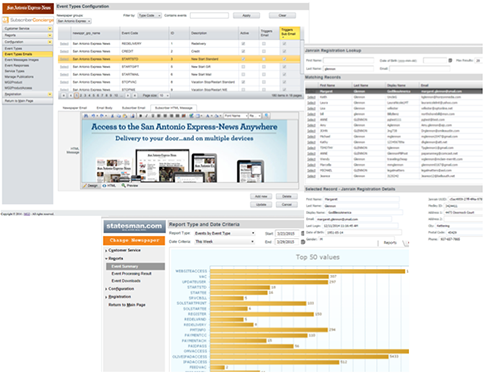Toggle Active checkbox for STARTSTD row
500x374 pixels.
click(243, 59)
